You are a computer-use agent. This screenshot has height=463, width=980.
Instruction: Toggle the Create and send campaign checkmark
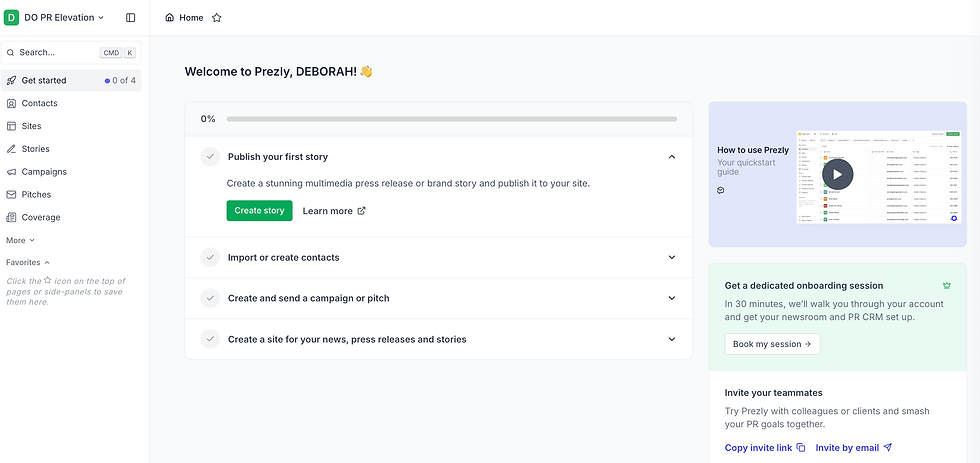pyautogui.click(x=210, y=298)
